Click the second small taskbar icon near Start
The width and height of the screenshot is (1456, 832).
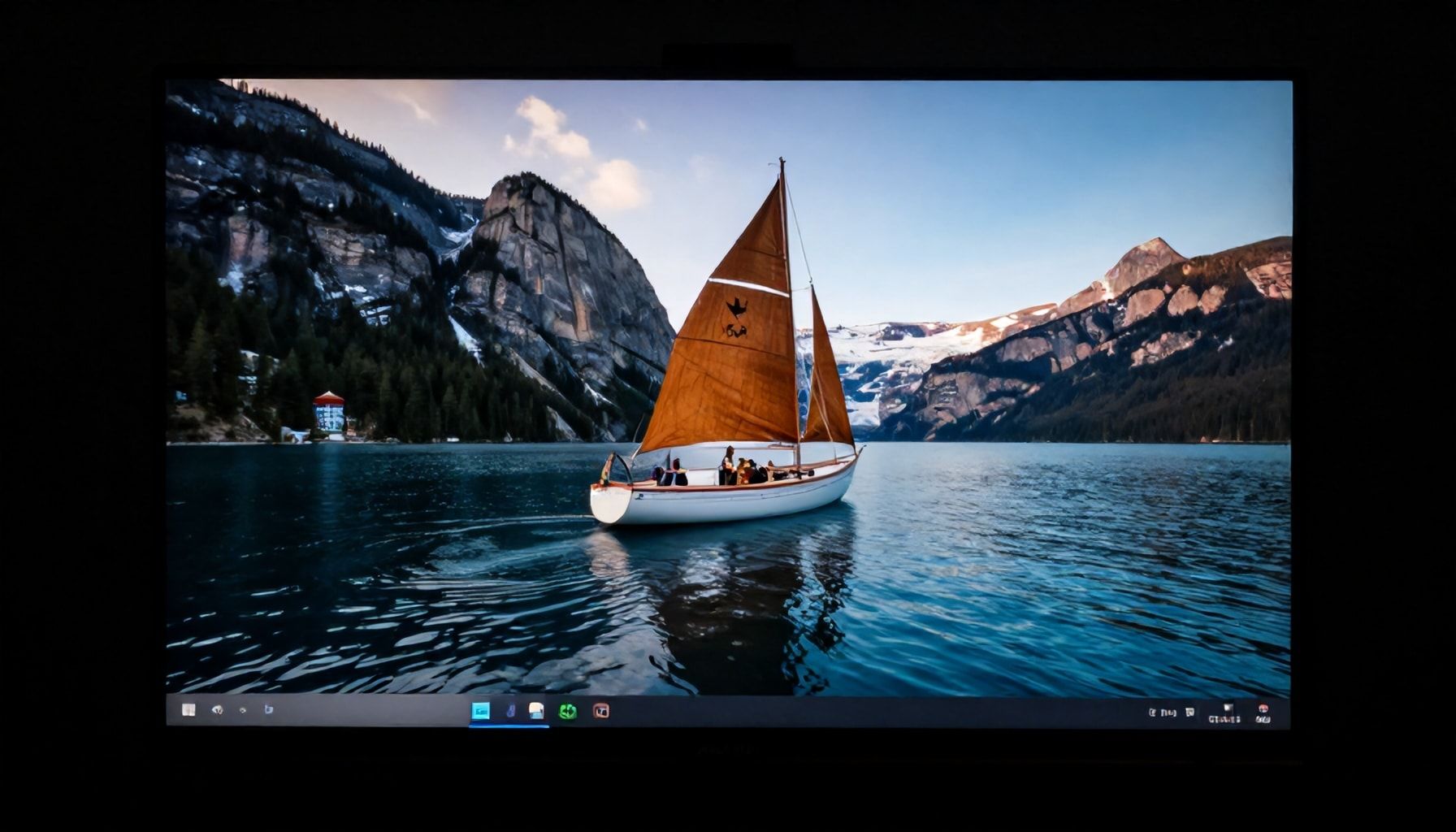(218, 711)
